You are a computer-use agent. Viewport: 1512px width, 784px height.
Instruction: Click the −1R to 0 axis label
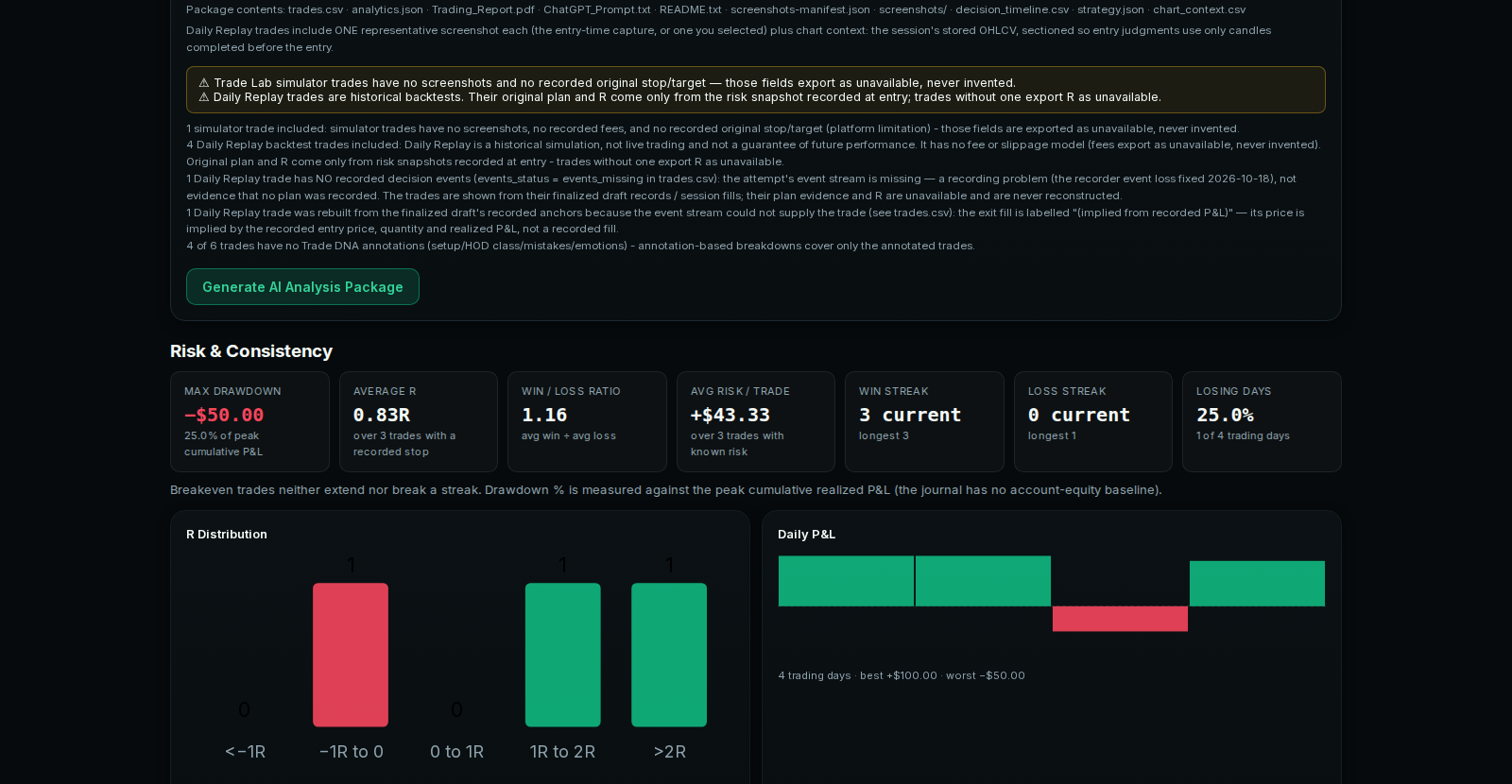pos(352,752)
